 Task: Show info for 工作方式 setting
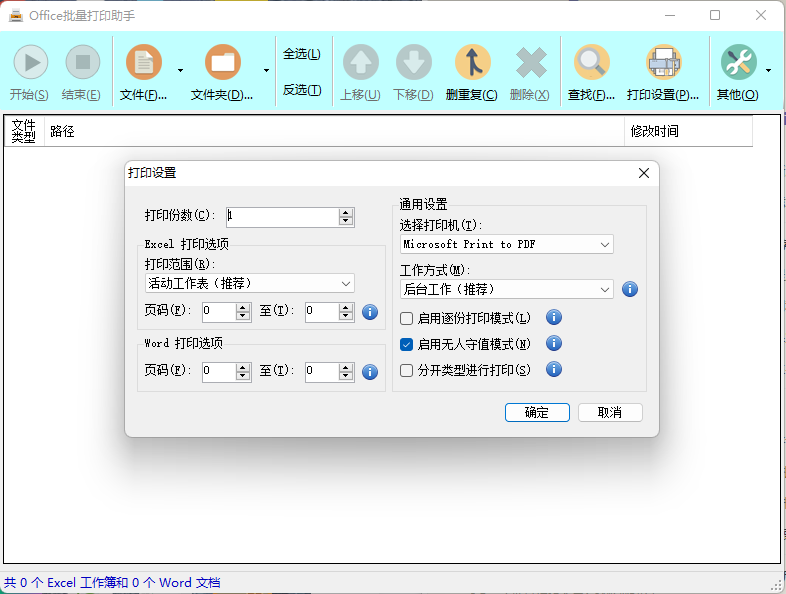[630, 289]
